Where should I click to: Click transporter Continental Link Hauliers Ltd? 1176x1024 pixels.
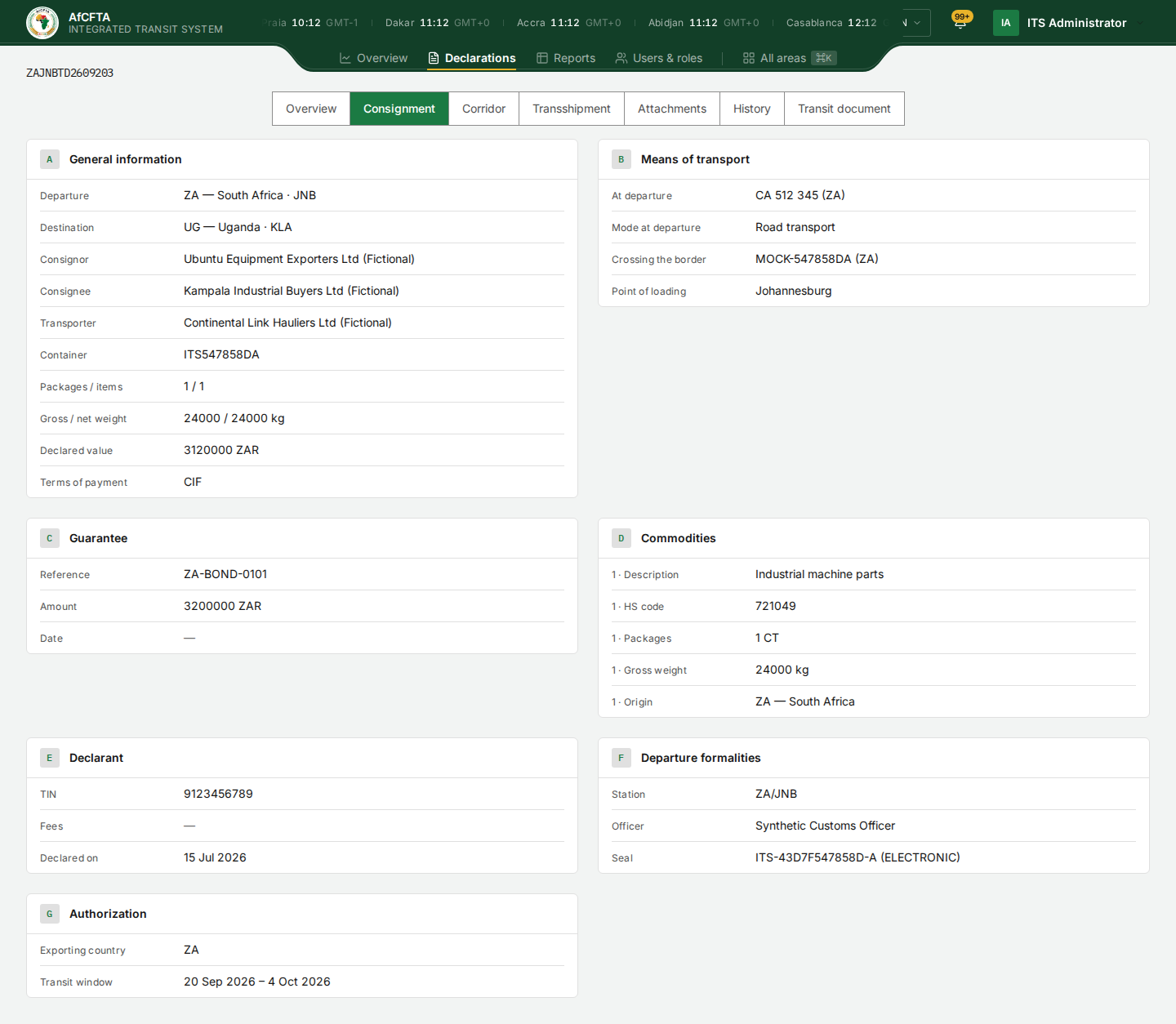coord(287,323)
